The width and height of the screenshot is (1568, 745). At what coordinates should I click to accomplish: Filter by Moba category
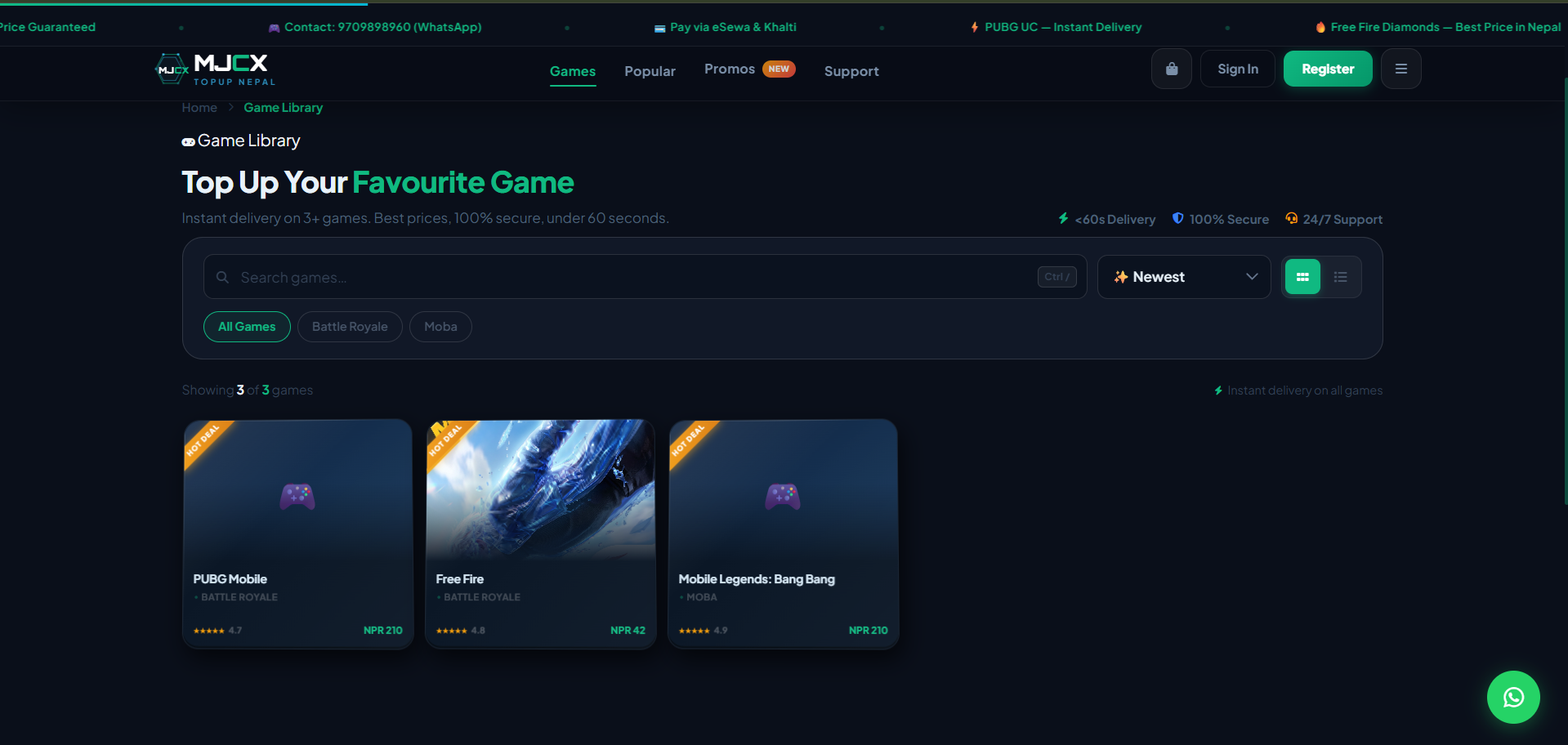pyautogui.click(x=440, y=327)
